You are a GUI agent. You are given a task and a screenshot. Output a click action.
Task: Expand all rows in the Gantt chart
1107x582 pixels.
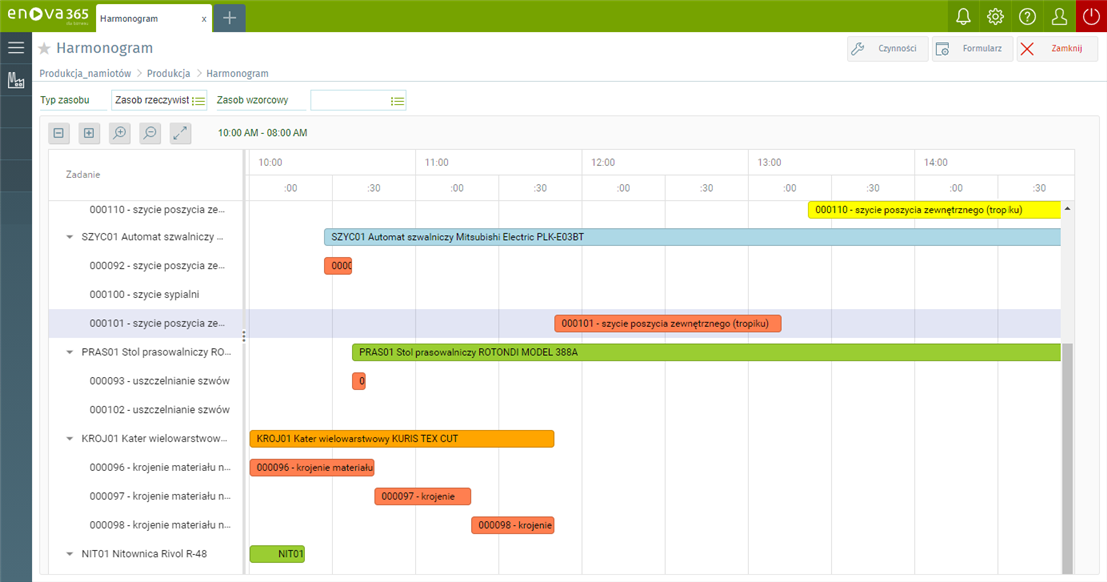pos(89,133)
